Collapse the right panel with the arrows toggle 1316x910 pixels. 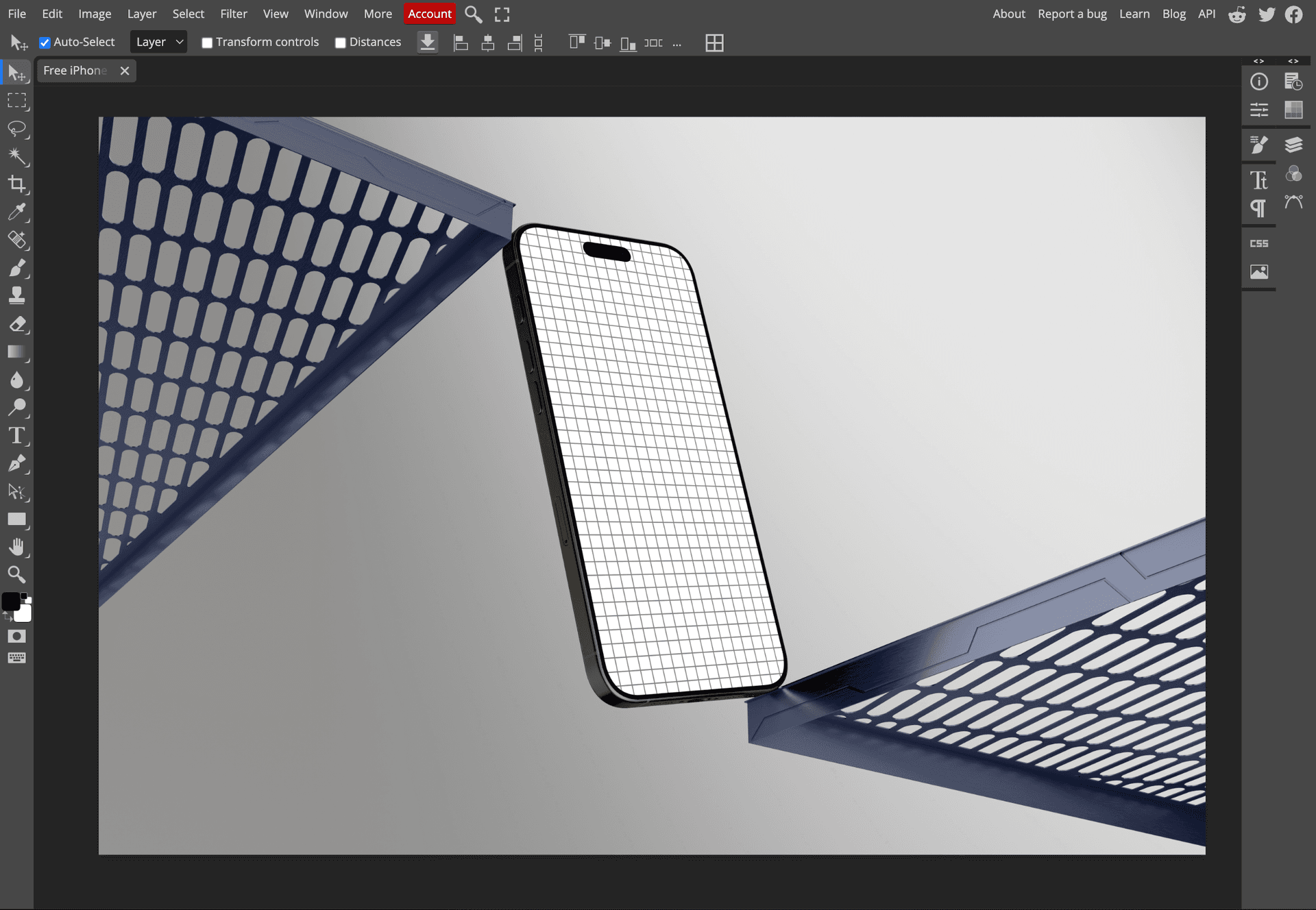coord(1258,61)
